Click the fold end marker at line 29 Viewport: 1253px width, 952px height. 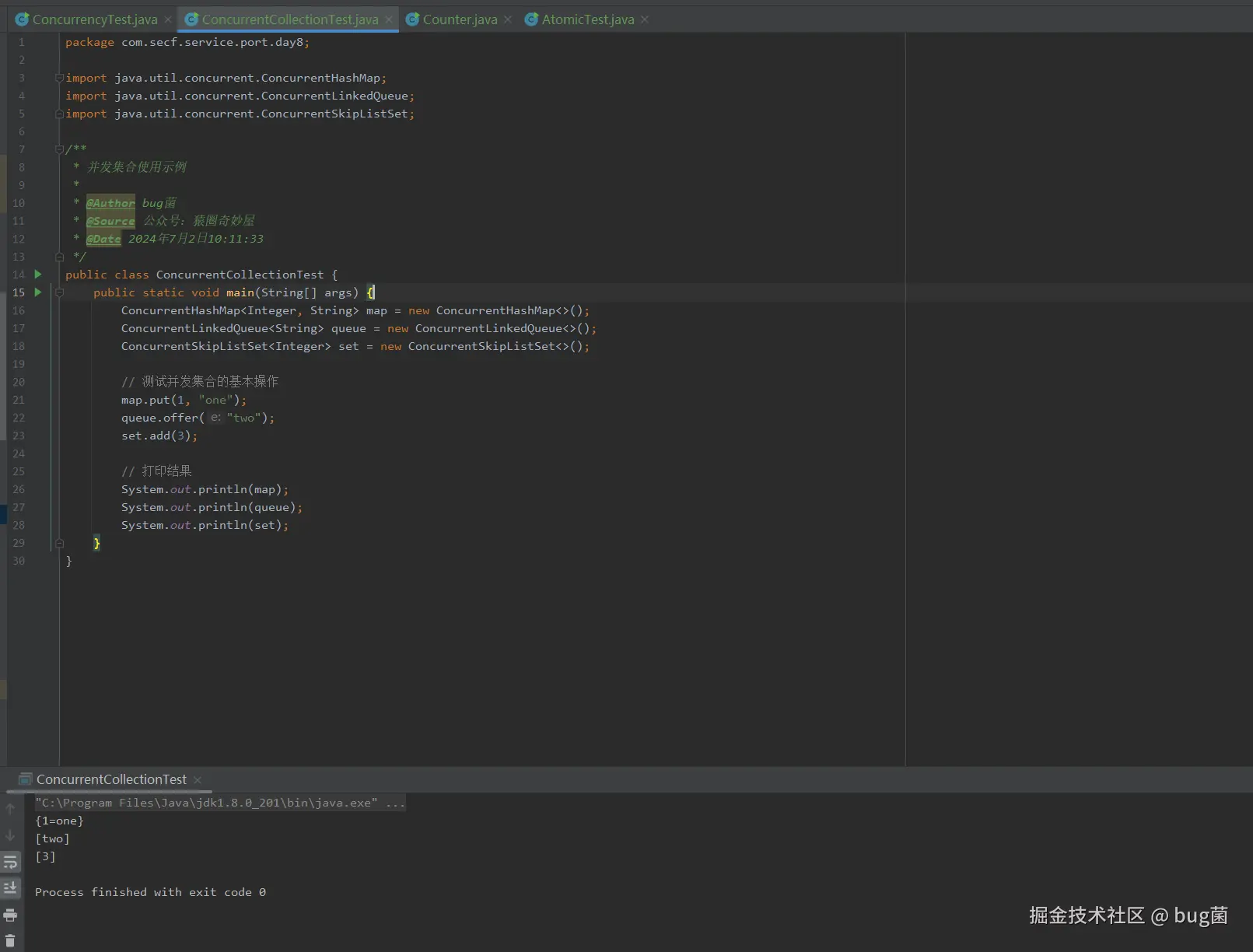pos(59,543)
